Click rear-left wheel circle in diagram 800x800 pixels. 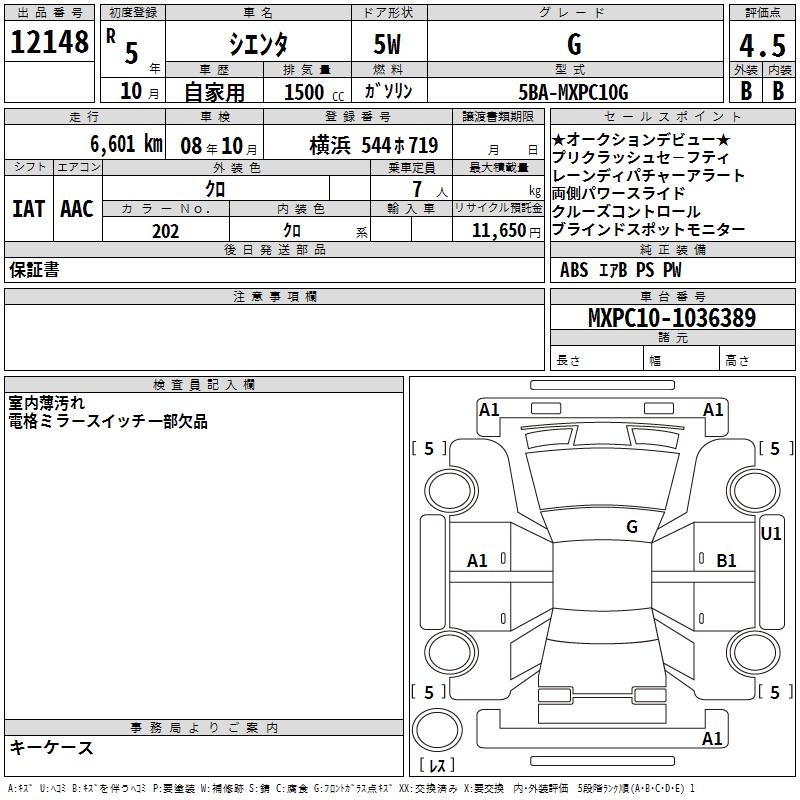click(x=451, y=653)
